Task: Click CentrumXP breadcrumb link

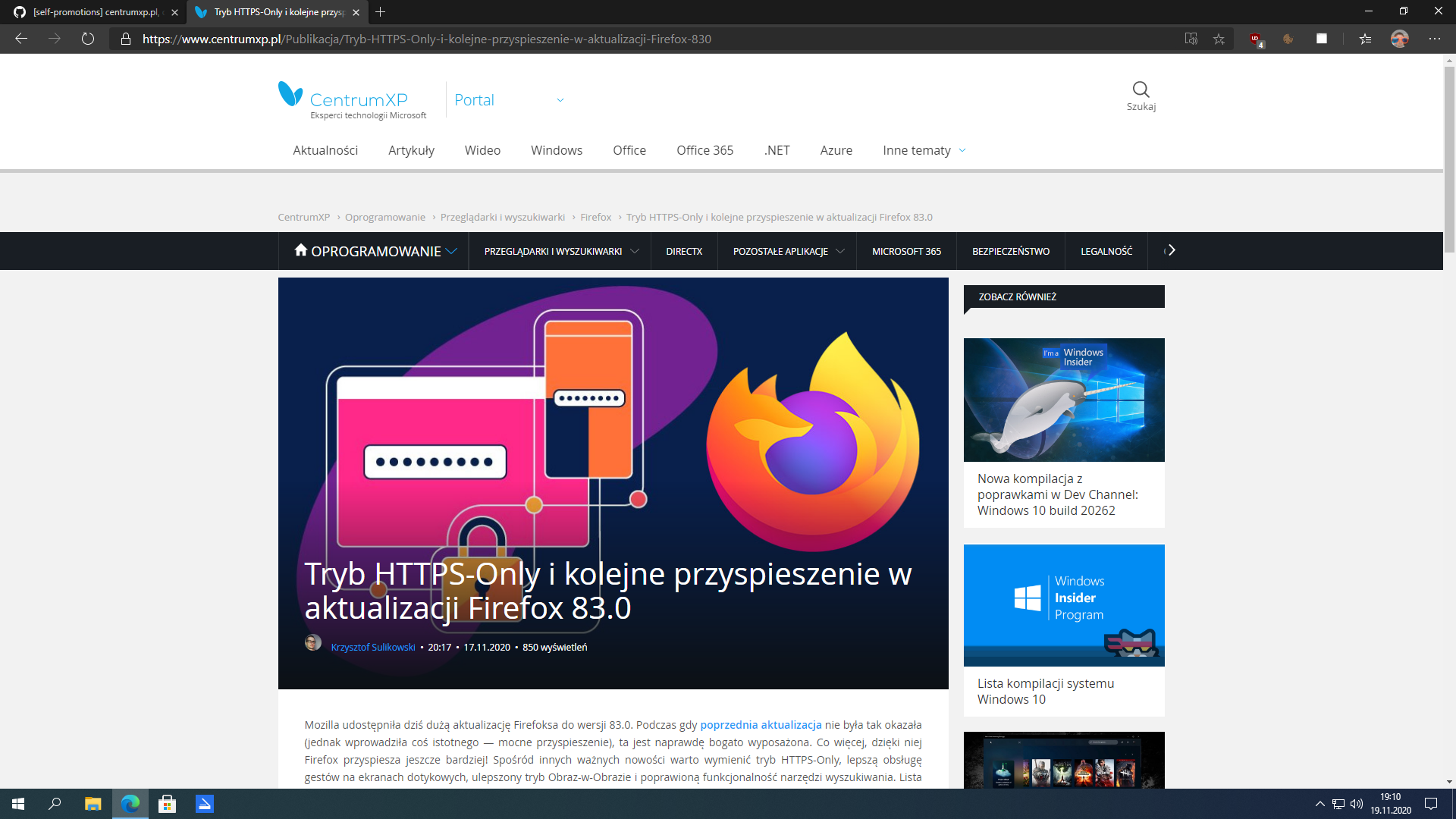Action: tap(304, 217)
